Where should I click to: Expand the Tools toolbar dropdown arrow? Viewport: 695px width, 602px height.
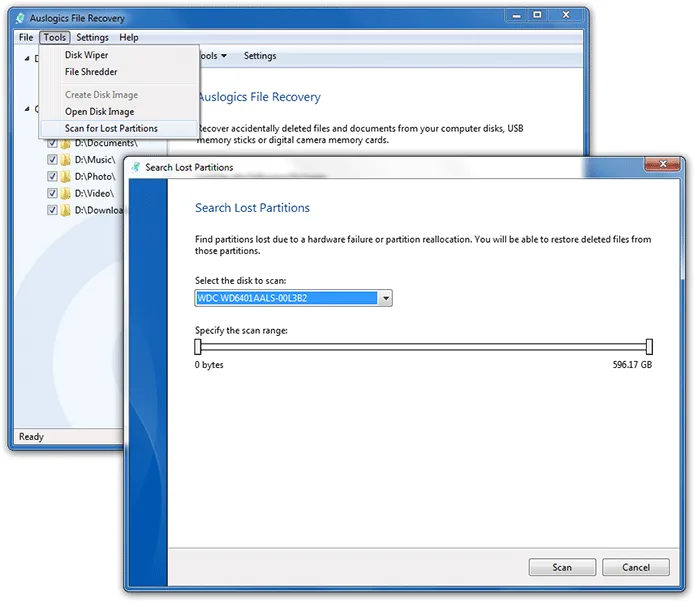pyautogui.click(x=224, y=56)
